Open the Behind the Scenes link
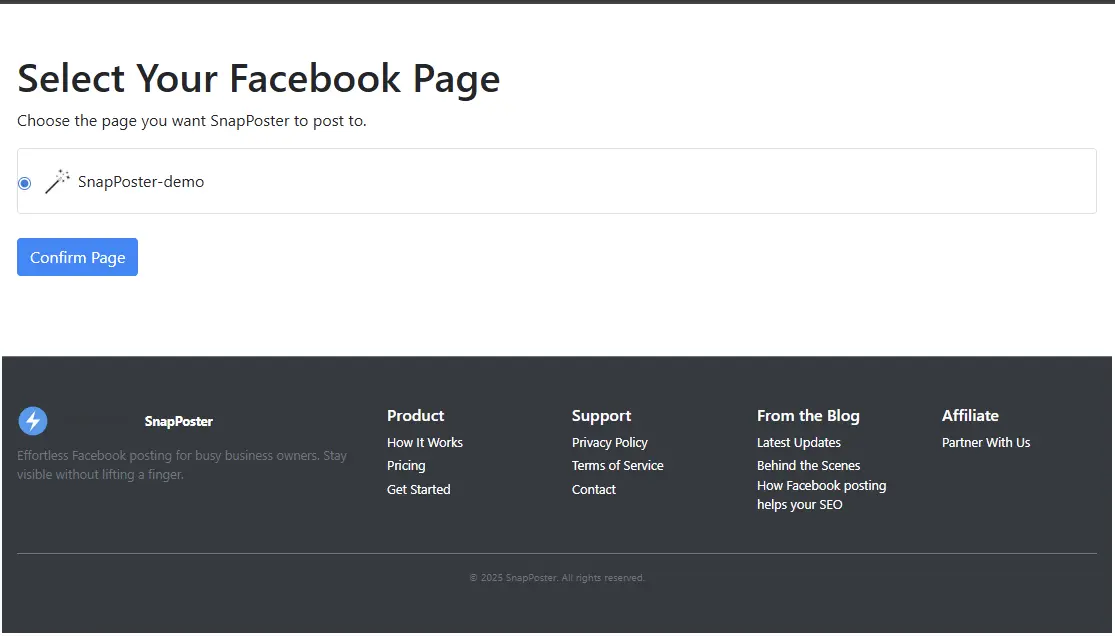 (x=809, y=465)
